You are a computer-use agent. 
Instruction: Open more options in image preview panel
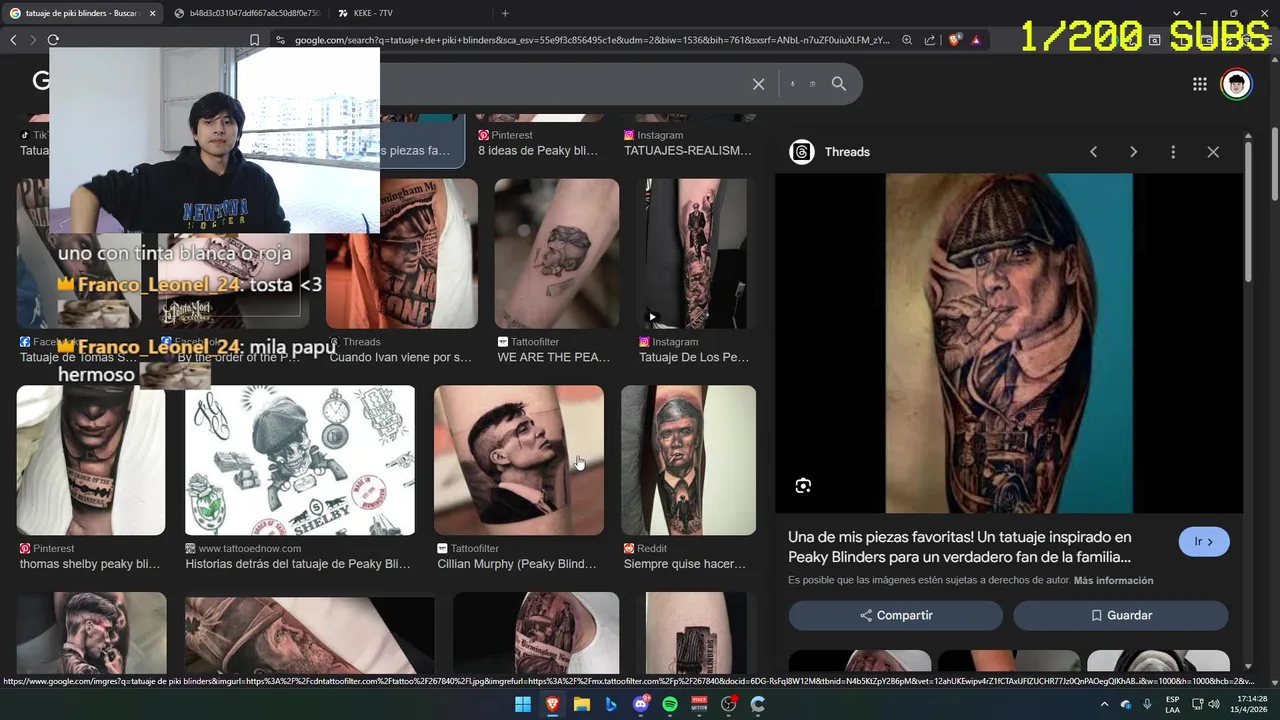pyautogui.click(x=1173, y=152)
